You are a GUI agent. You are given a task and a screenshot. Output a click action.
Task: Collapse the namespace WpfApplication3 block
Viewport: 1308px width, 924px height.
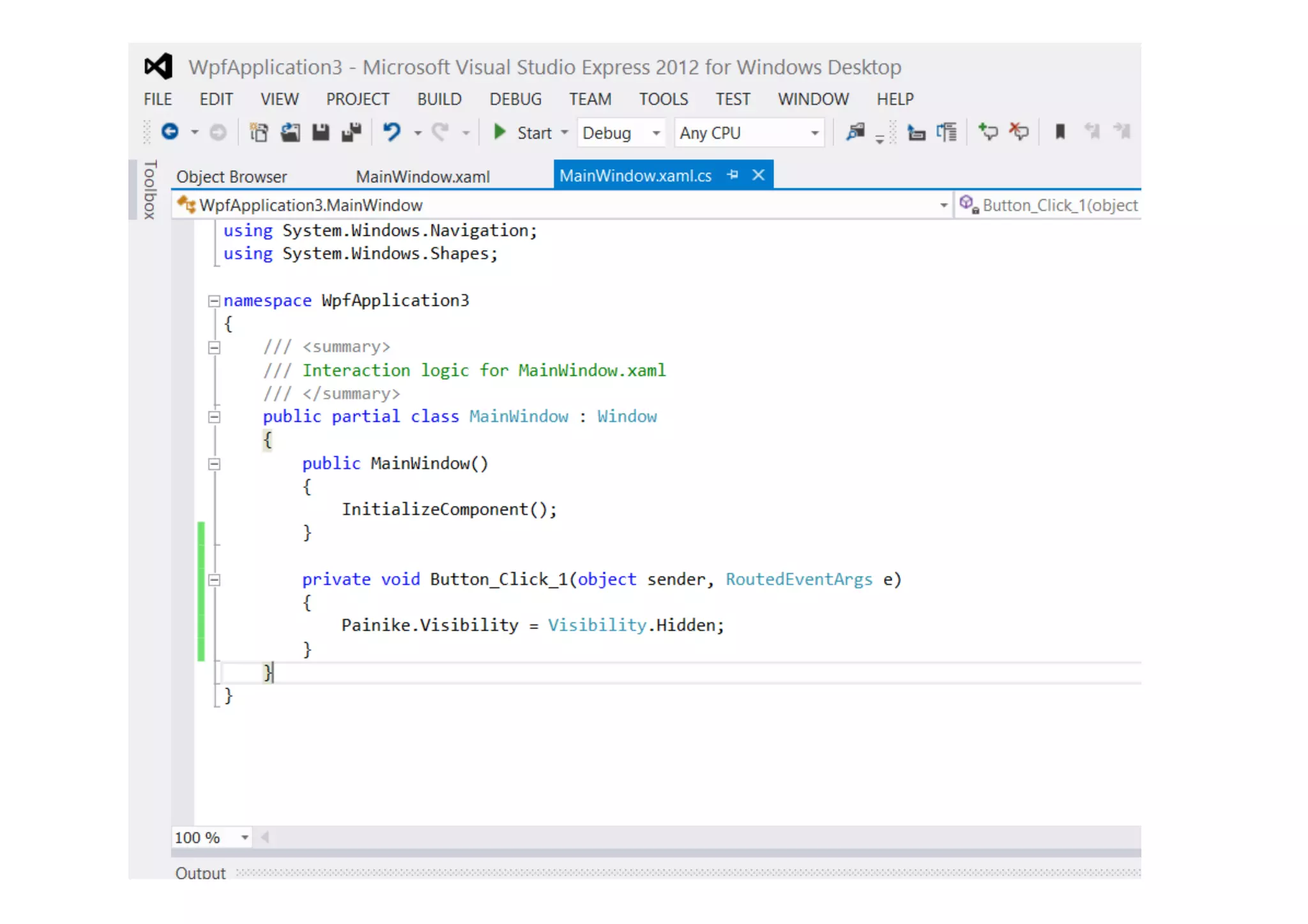tap(214, 301)
